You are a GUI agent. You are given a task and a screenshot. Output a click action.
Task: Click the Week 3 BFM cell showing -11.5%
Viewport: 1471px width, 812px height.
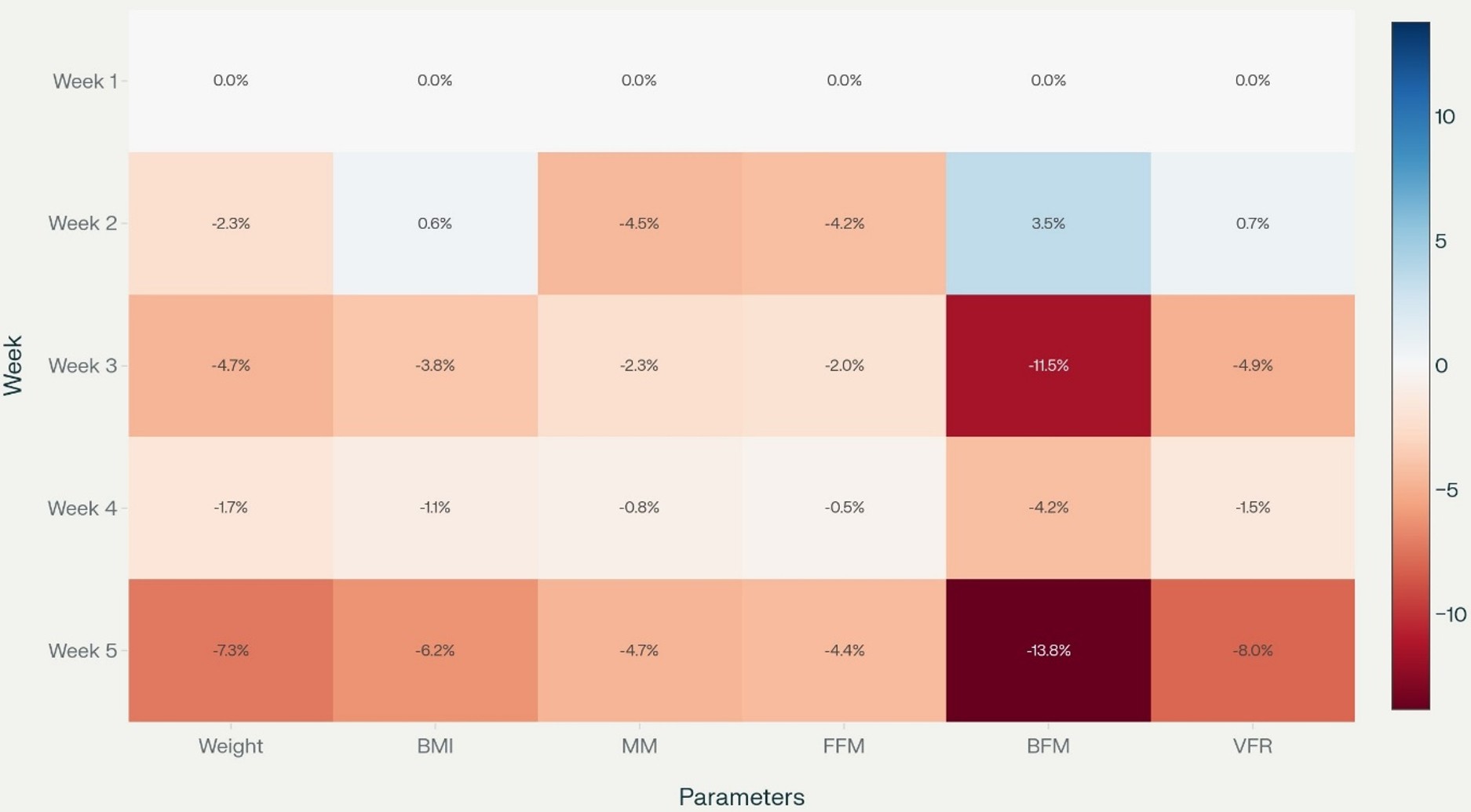tap(1048, 366)
